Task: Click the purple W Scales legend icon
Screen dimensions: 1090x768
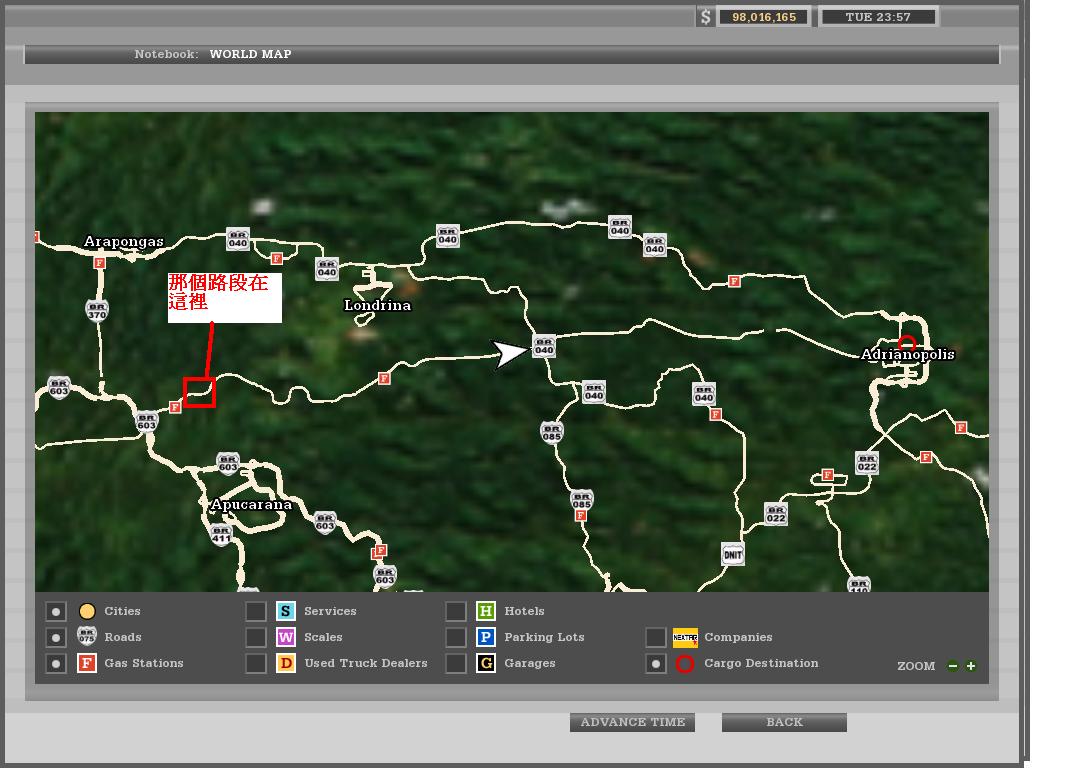Action: pyautogui.click(x=286, y=637)
